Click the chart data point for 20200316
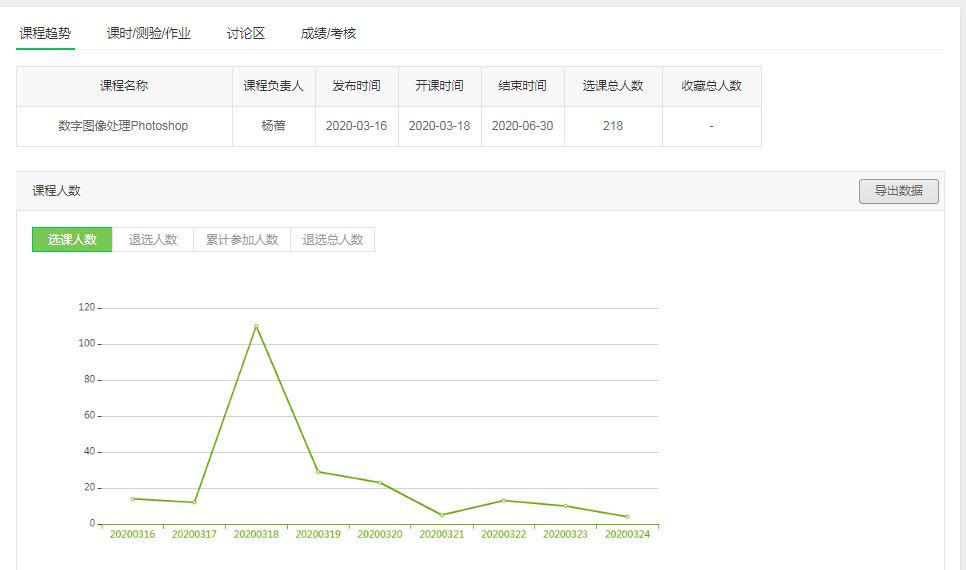The width and height of the screenshot is (966, 570). 132,498
